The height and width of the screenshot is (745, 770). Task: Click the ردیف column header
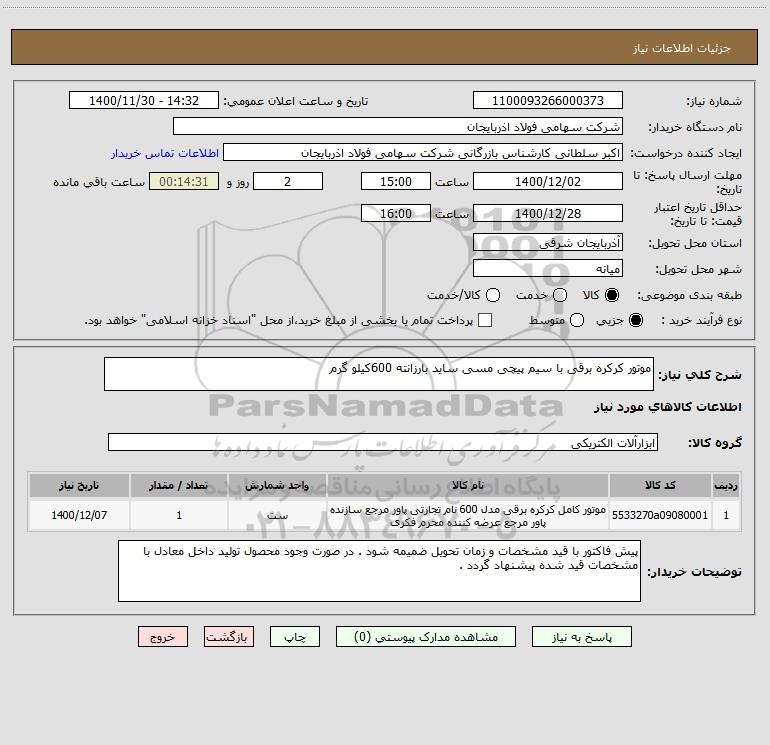coord(726,485)
